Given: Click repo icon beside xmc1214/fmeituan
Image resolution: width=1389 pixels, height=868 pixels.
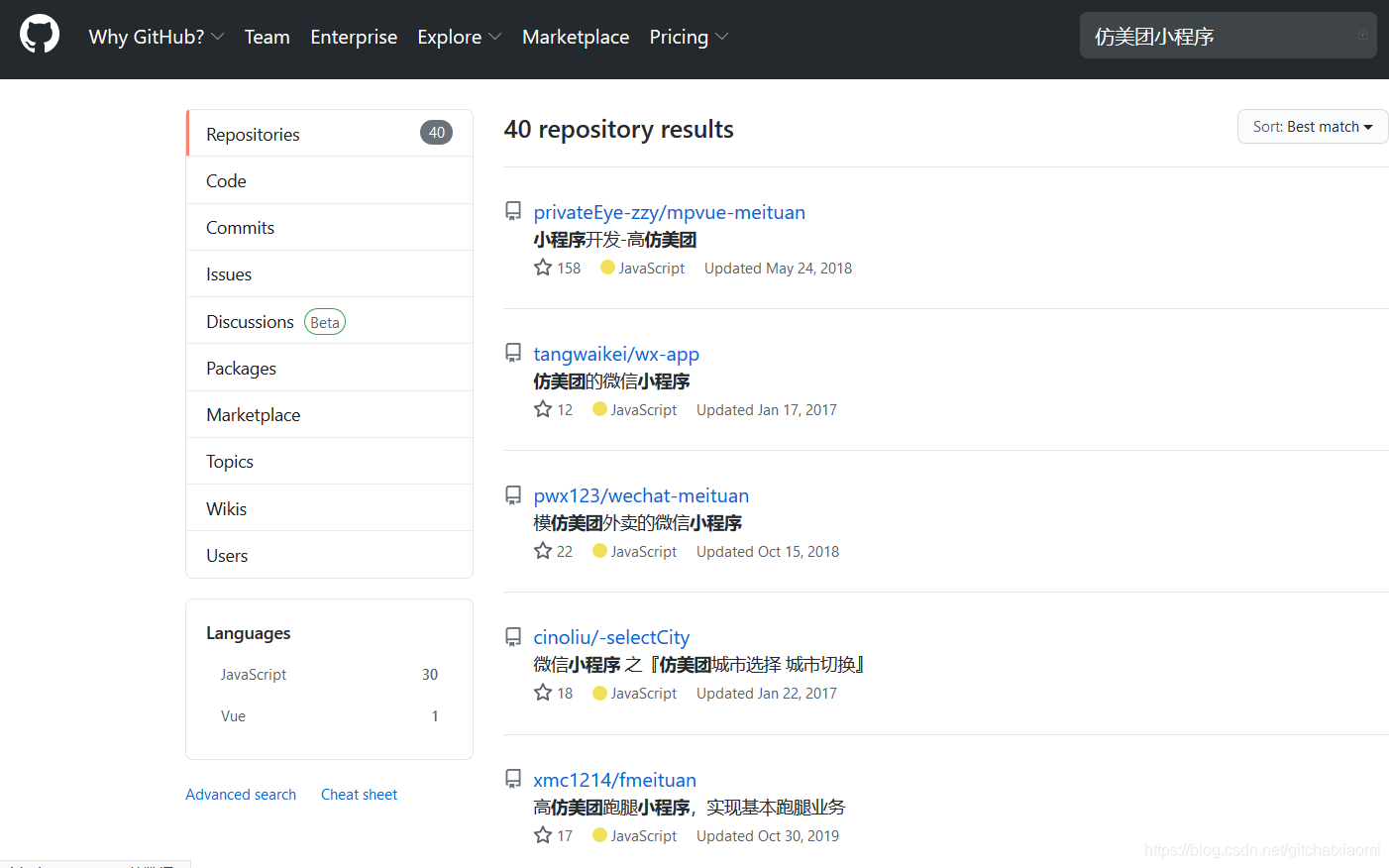Looking at the screenshot, I should (513, 779).
